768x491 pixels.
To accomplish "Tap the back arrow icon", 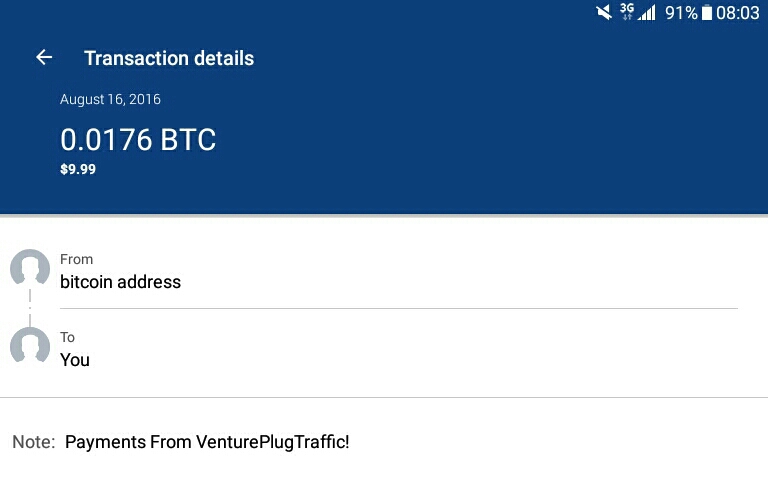I will coord(44,58).
